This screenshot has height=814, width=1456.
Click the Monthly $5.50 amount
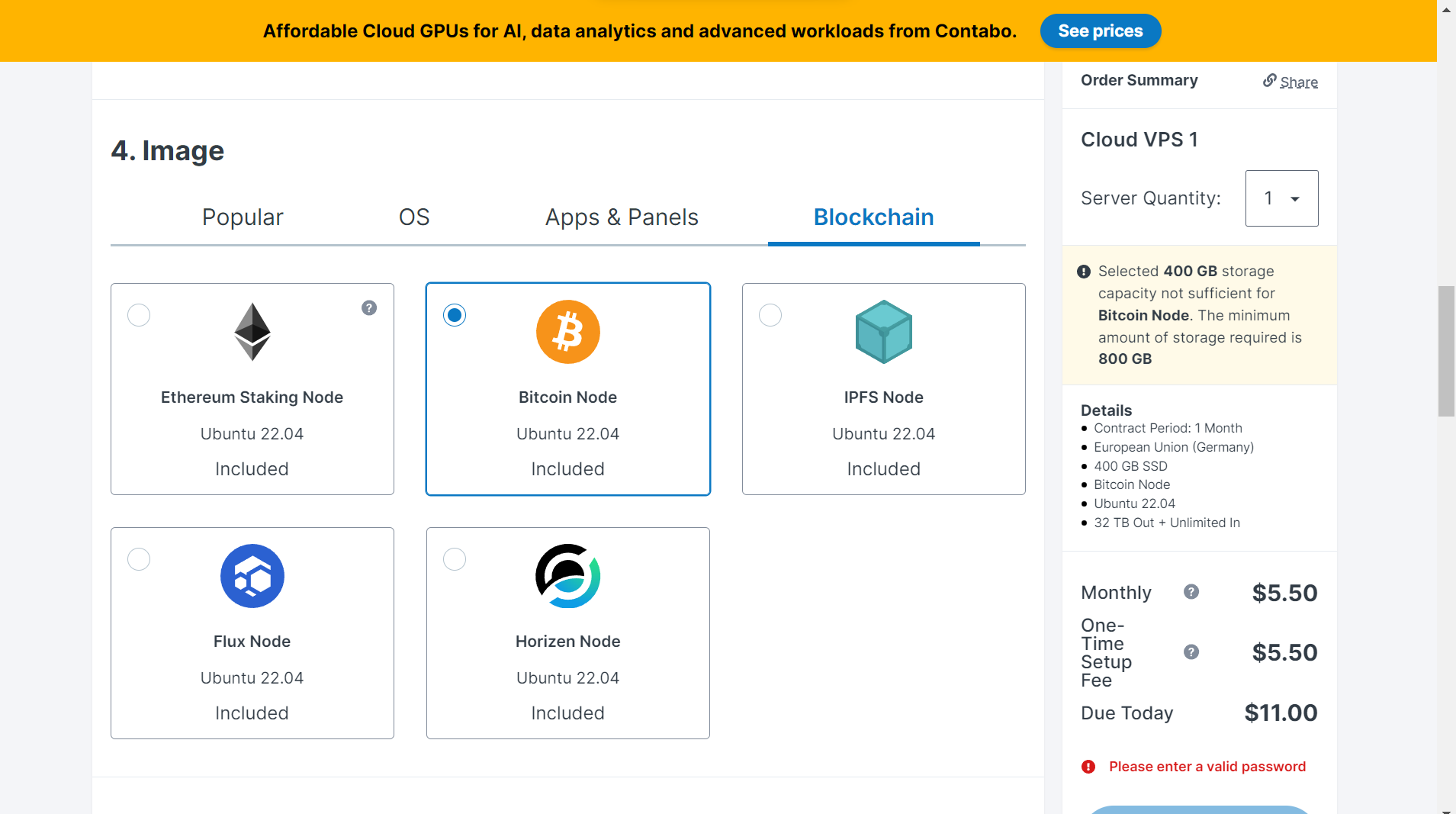(1284, 593)
